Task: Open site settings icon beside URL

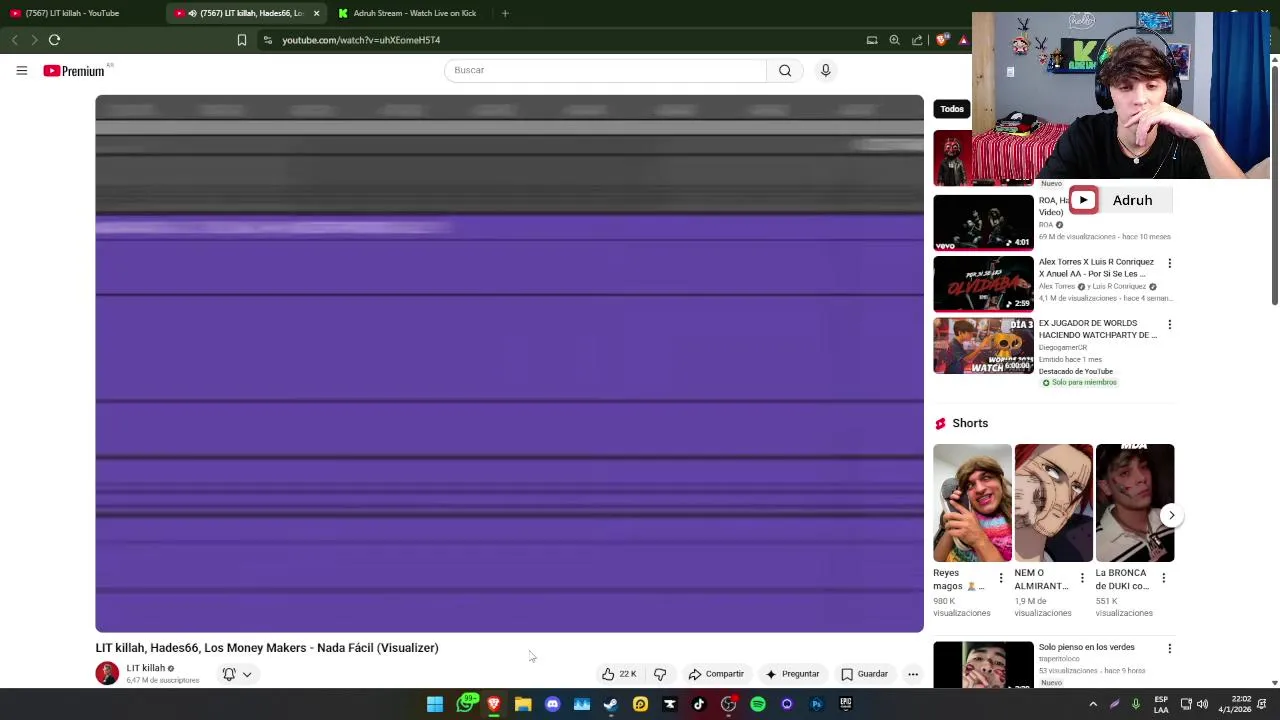Action: tap(267, 40)
